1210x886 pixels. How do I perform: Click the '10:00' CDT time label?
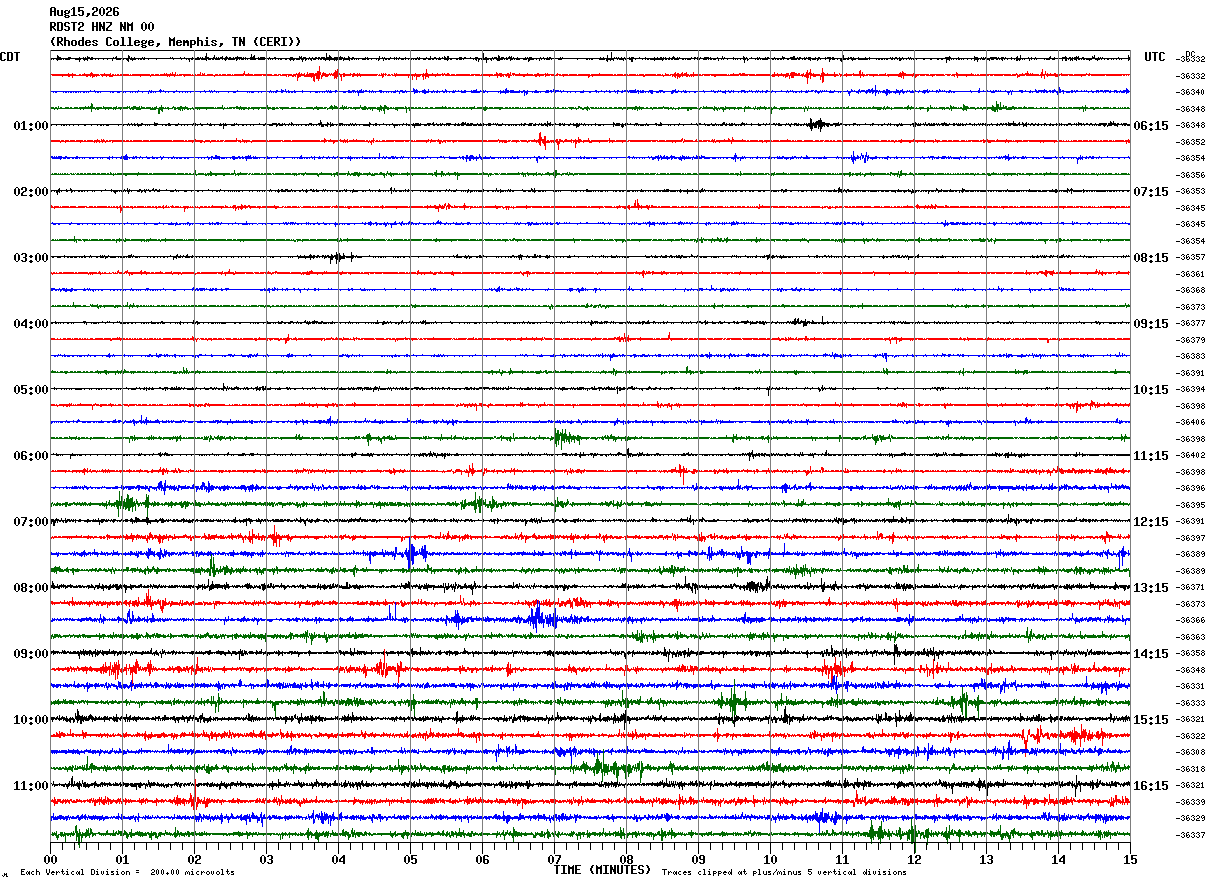click(31, 720)
